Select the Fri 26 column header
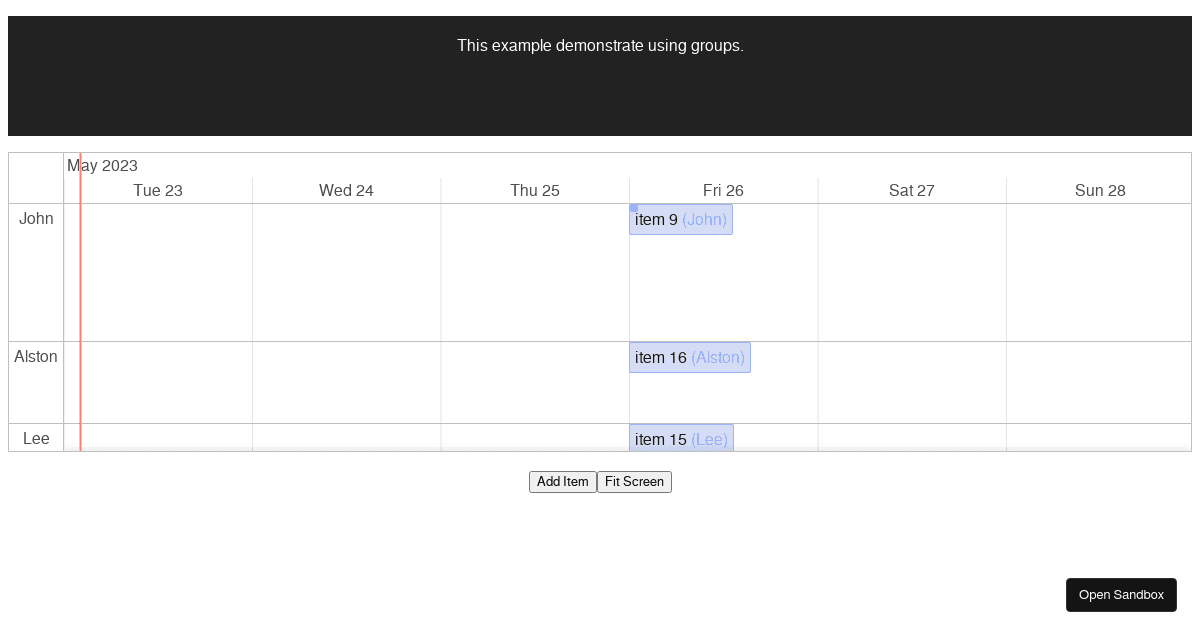The height and width of the screenshot is (630, 1200). (723, 190)
